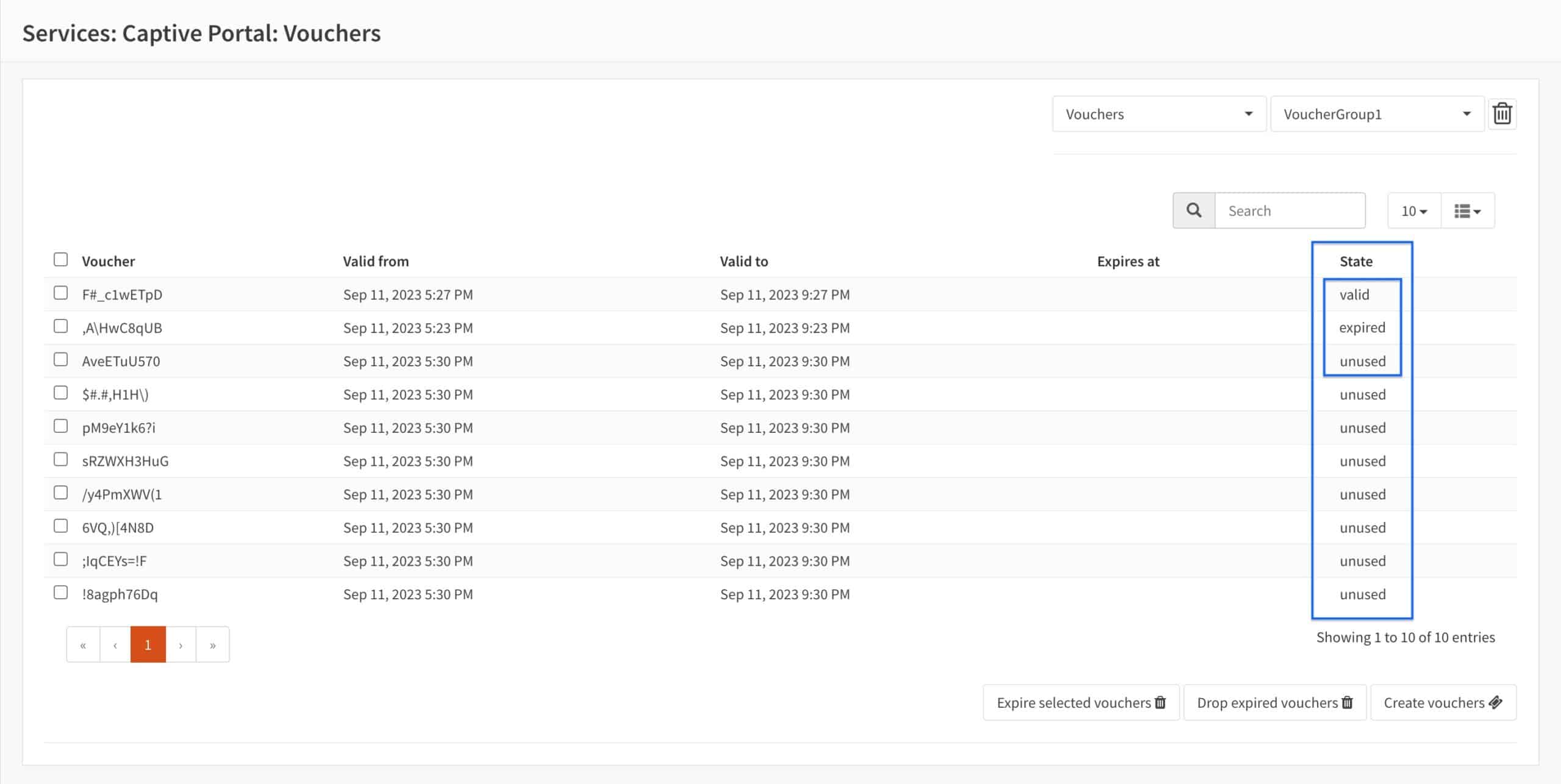Check the ,A\HwC8qUB voucher checkbox
The image size is (1561, 784).
pyautogui.click(x=60, y=326)
